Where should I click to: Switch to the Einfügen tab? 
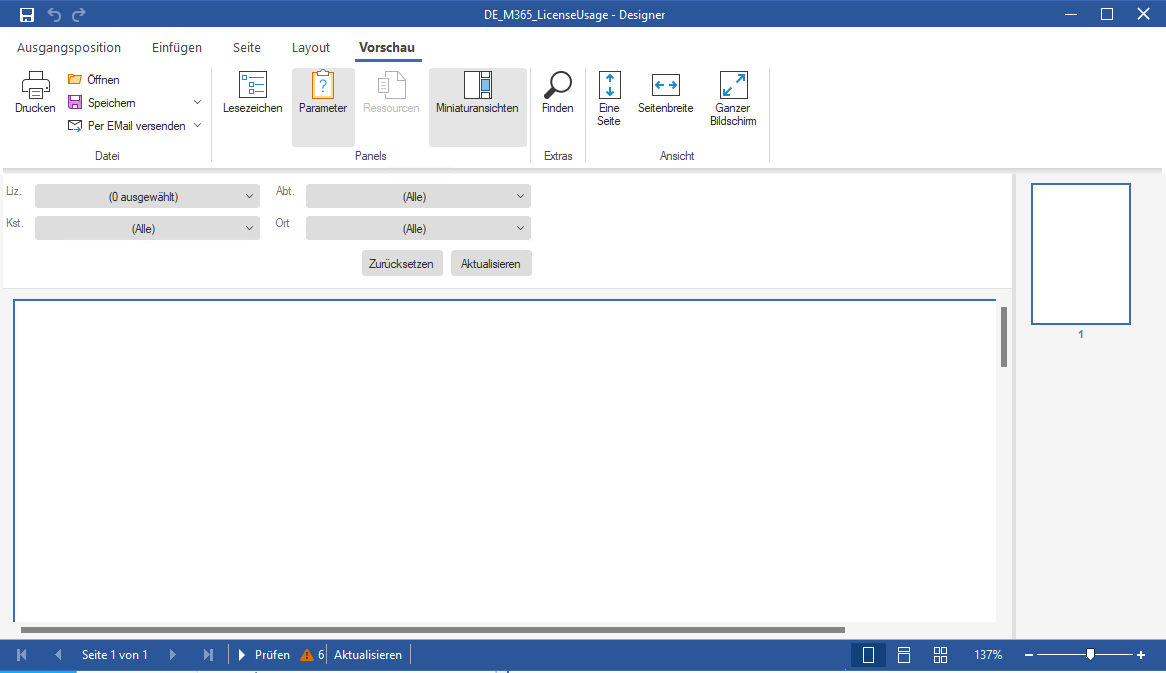click(x=177, y=48)
